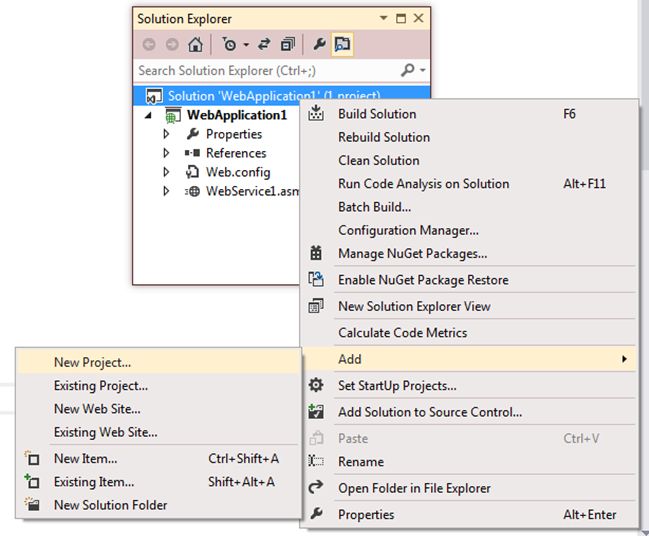The width and height of the screenshot is (649, 536).
Task: Choose Calculate Code Metrics
Action: (469, 333)
